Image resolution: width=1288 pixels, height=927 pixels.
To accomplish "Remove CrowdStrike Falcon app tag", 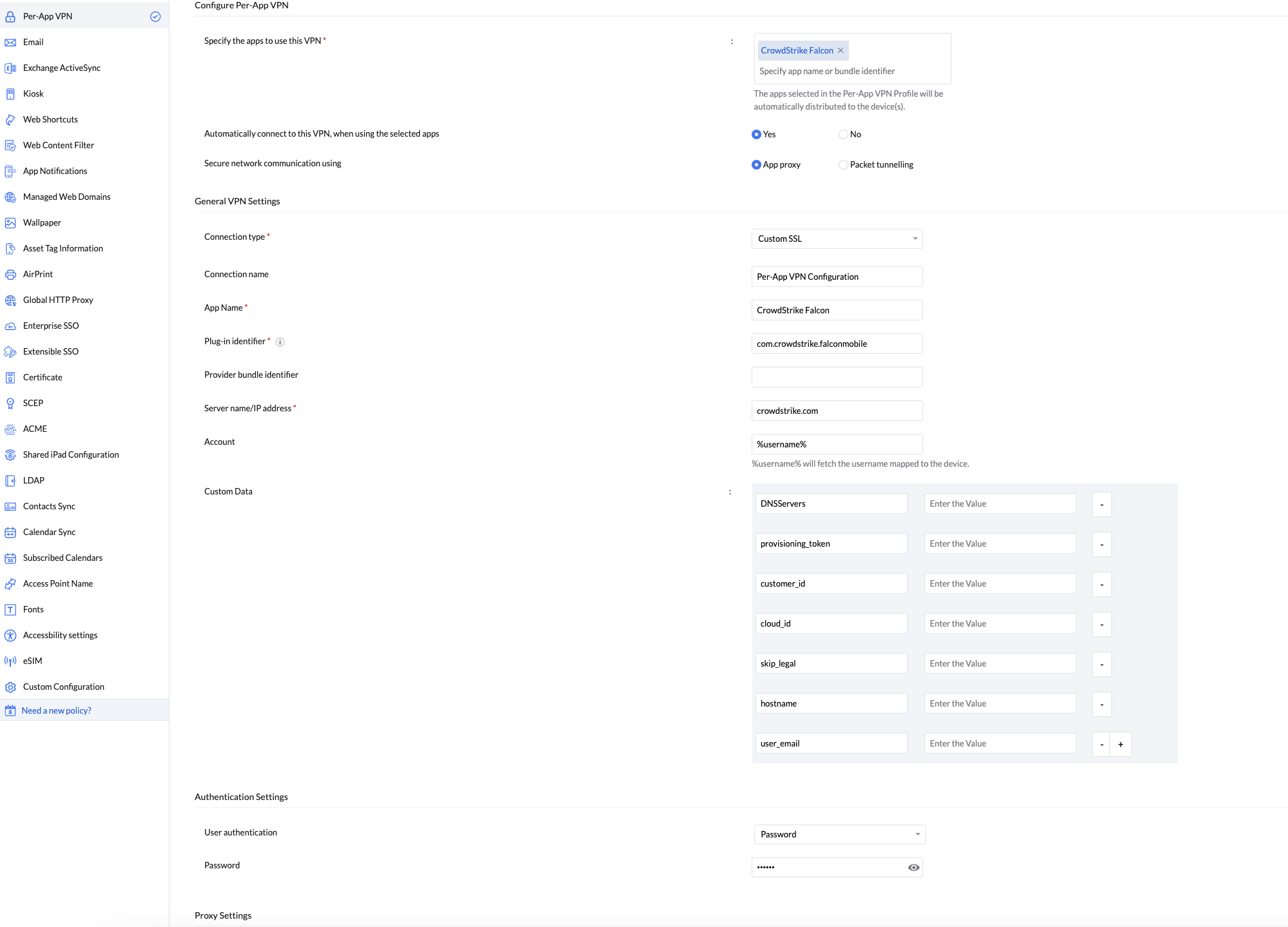I will coord(841,51).
